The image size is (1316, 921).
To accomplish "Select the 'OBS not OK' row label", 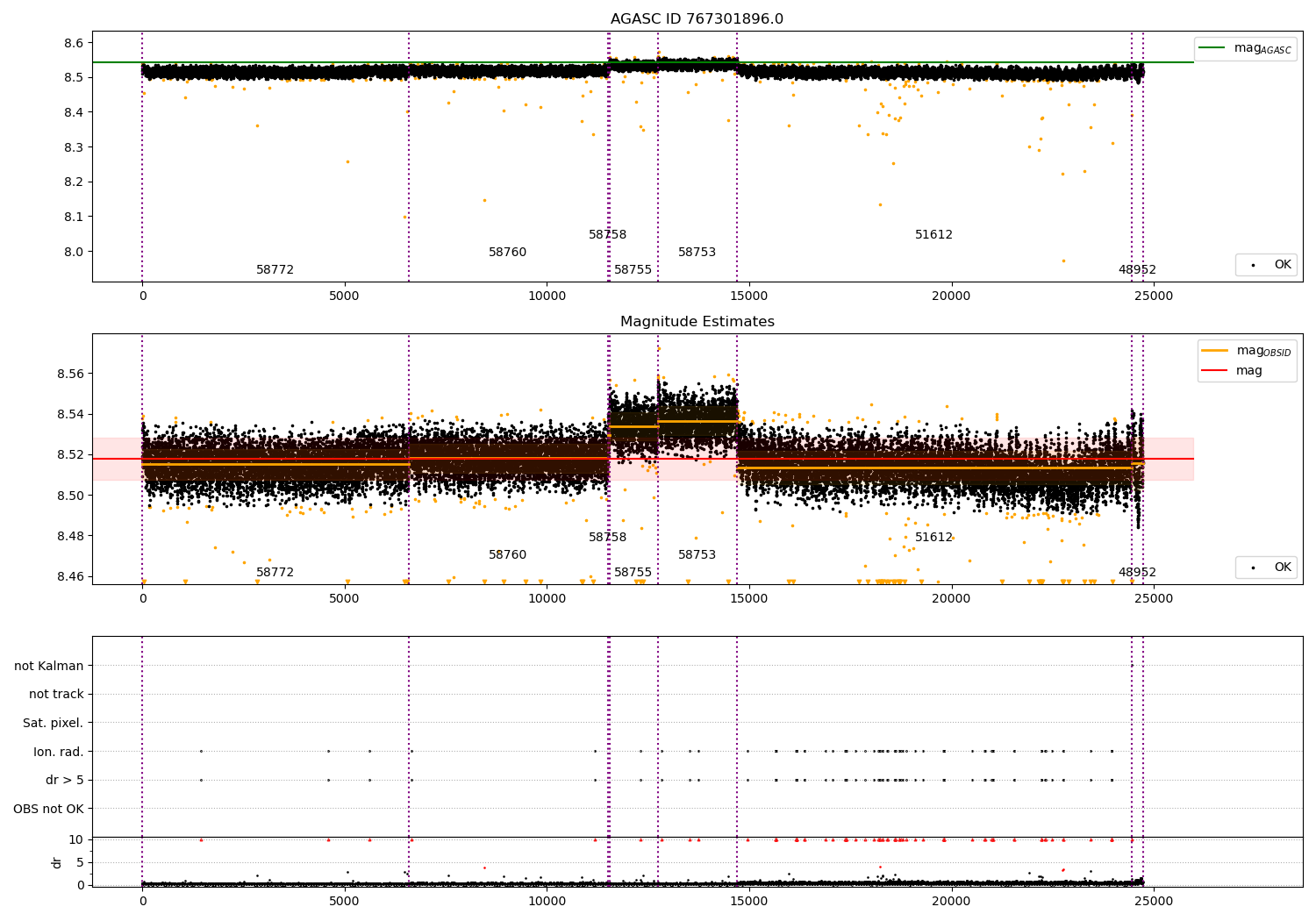I will pos(49,809).
